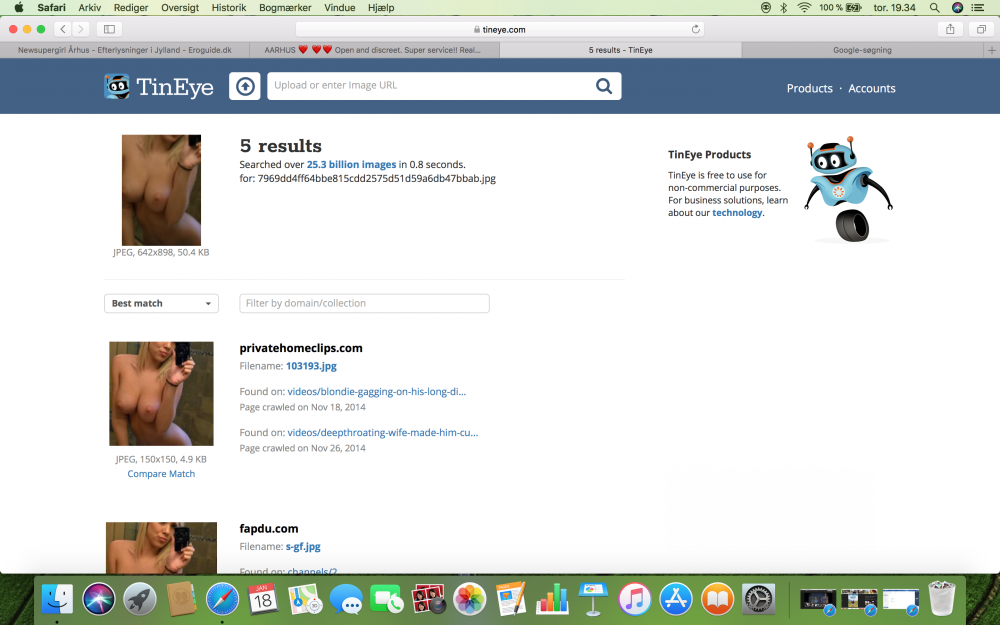
Task: Launch App Store from the dock
Action: (676, 599)
